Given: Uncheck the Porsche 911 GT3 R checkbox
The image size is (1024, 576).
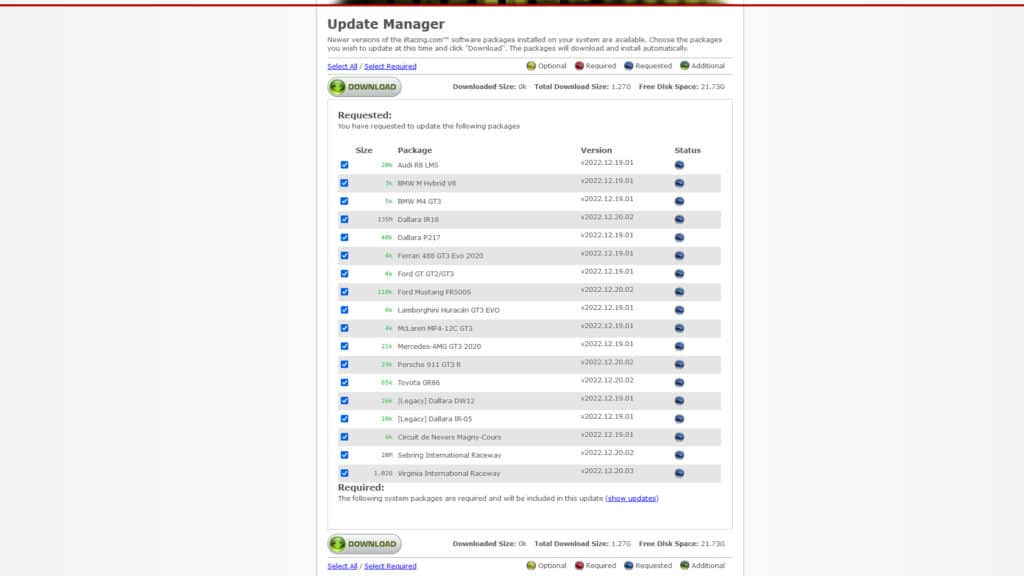Looking at the screenshot, I should click(344, 364).
